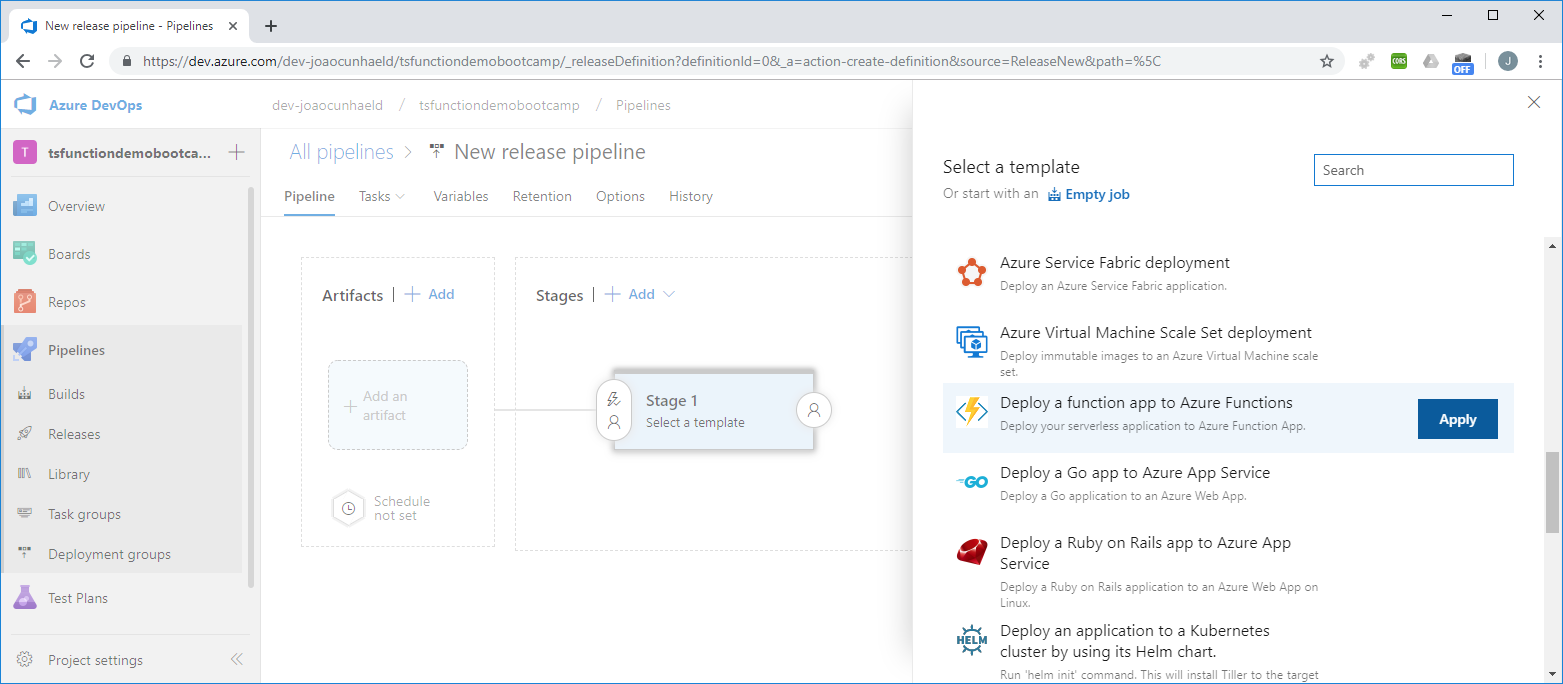Open the Task groups icon
Viewport: 1563px width, 684px height.
tap(26, 514)
